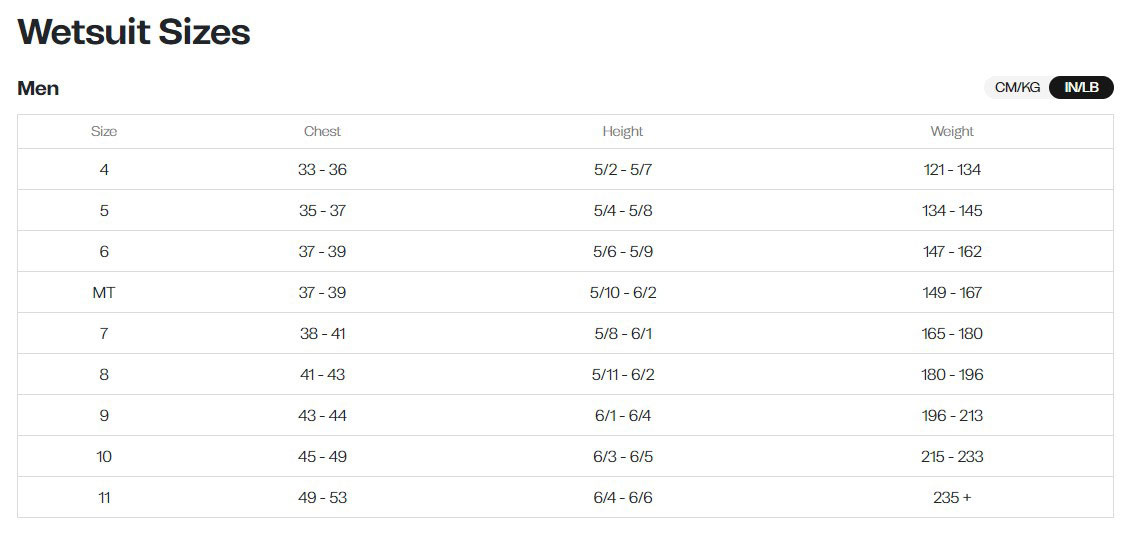The height and width of the screenshot is (535, 1130).
Task: Click the Chest column header
Action: 322,131
